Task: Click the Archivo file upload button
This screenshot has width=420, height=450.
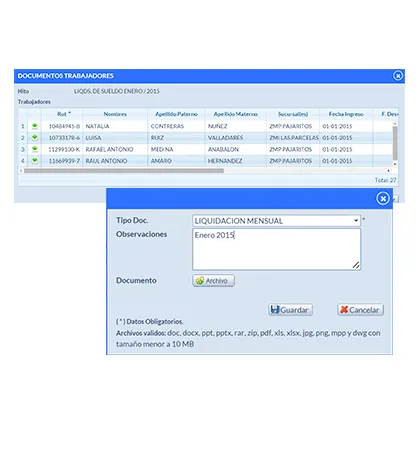Action: [213, 281]
